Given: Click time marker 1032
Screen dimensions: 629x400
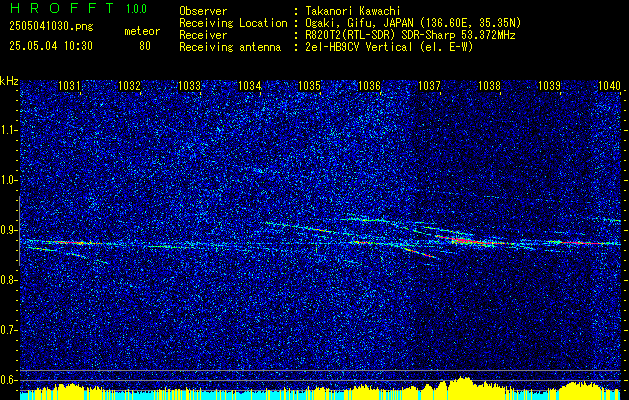Looking at the screenshot, I should pos(130,85).
